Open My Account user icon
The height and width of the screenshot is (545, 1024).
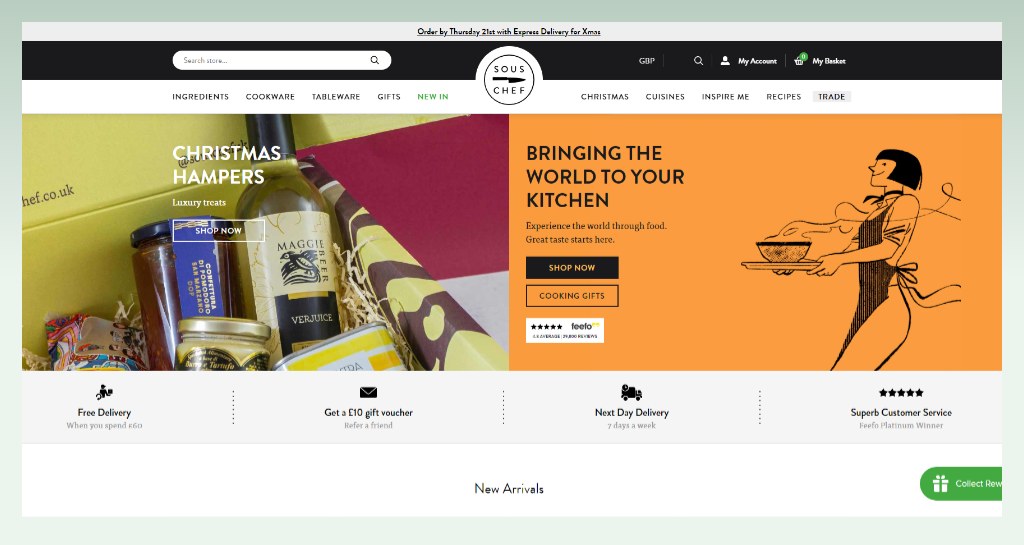725,61
